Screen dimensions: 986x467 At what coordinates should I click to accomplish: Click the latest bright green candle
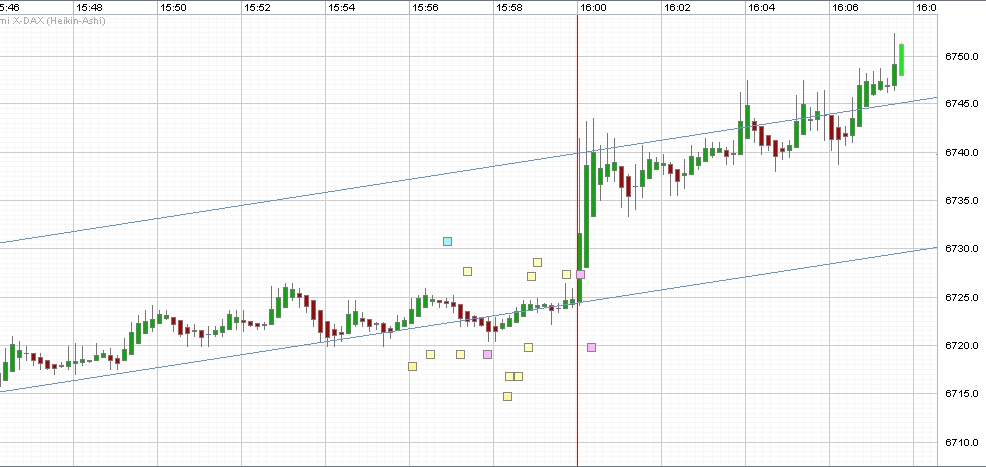(902, 60)
